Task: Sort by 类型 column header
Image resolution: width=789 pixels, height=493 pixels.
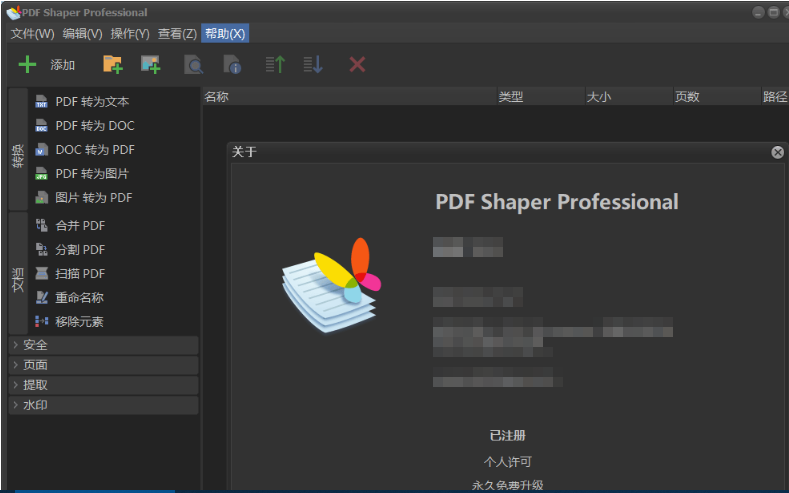Action: pyautogui.click(x=541, y=97)
